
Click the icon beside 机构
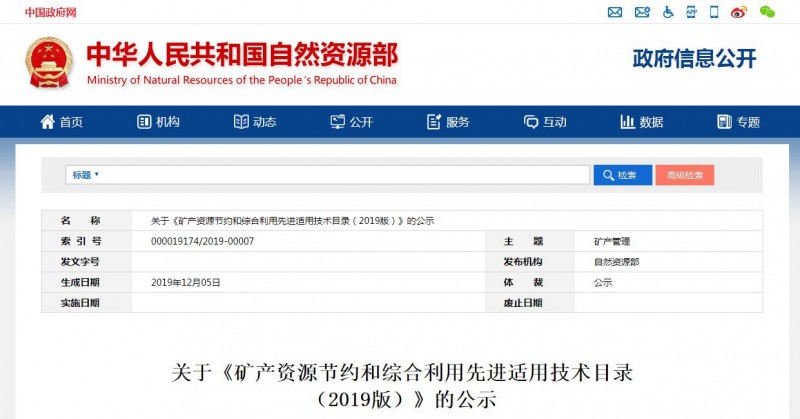pos(144,121)
